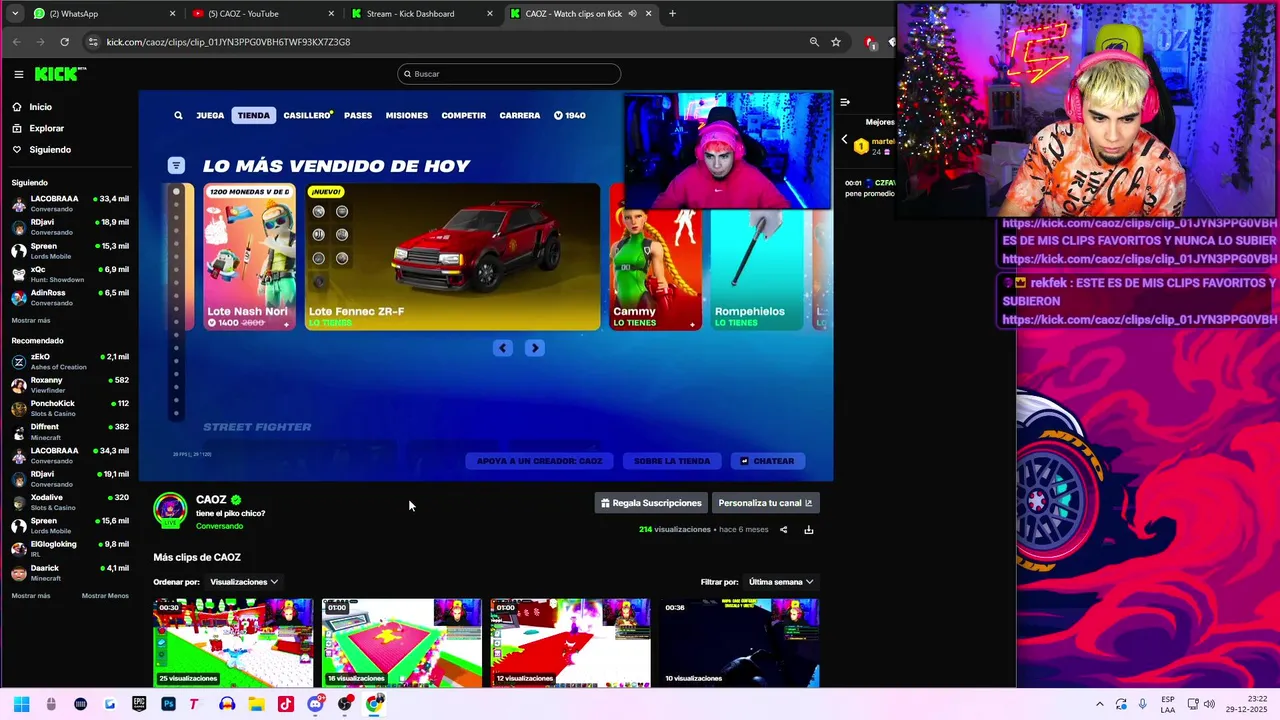This screenshot has height=720, width=1280.
Task: Open Chrome tab search dropdown
Action: [15, 14]
